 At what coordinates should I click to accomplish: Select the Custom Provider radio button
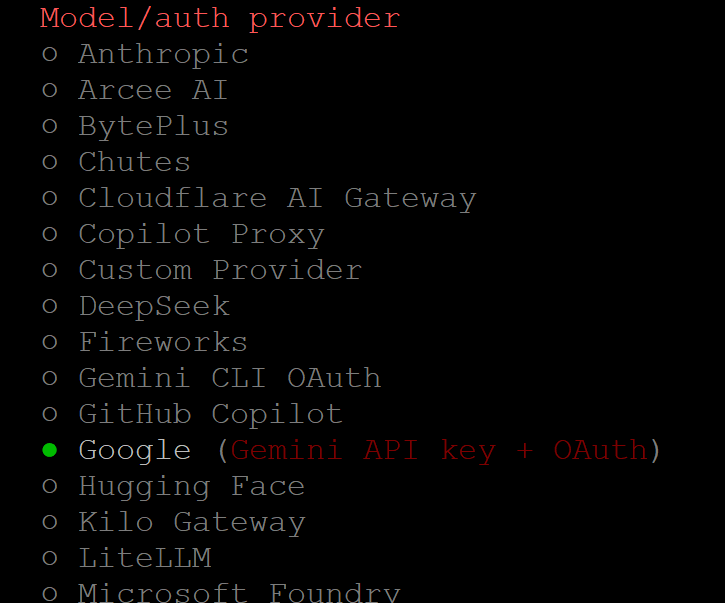coord(50,271)
